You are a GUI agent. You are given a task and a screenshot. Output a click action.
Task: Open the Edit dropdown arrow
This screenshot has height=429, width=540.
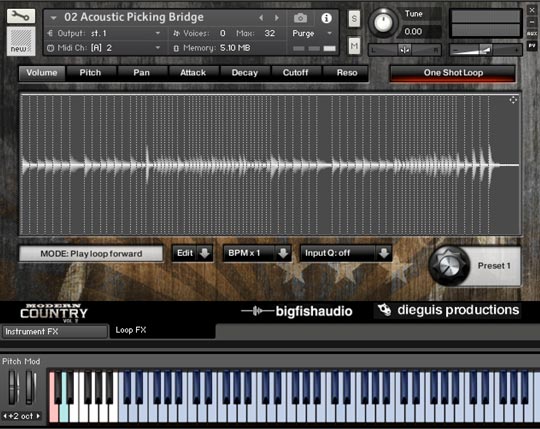(205, 253)
